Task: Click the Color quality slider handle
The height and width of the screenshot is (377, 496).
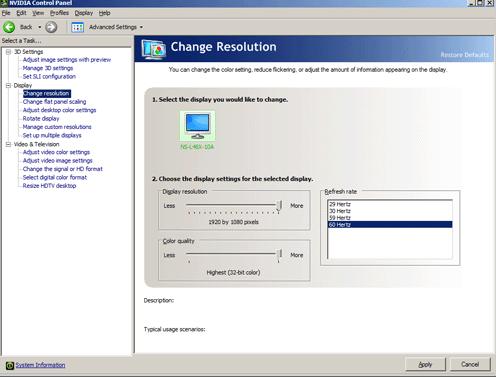Action: coord(279,255)
